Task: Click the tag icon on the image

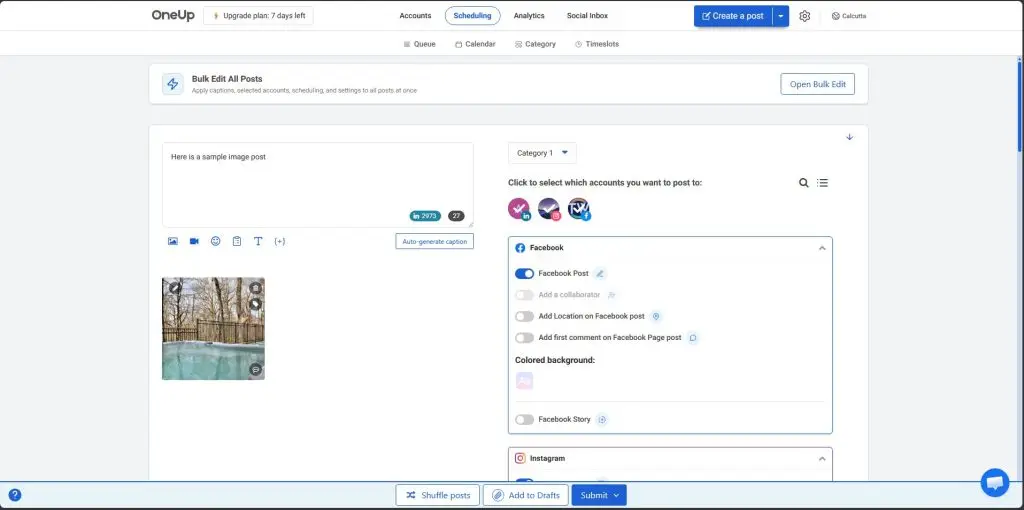Action: pos(256,304)
